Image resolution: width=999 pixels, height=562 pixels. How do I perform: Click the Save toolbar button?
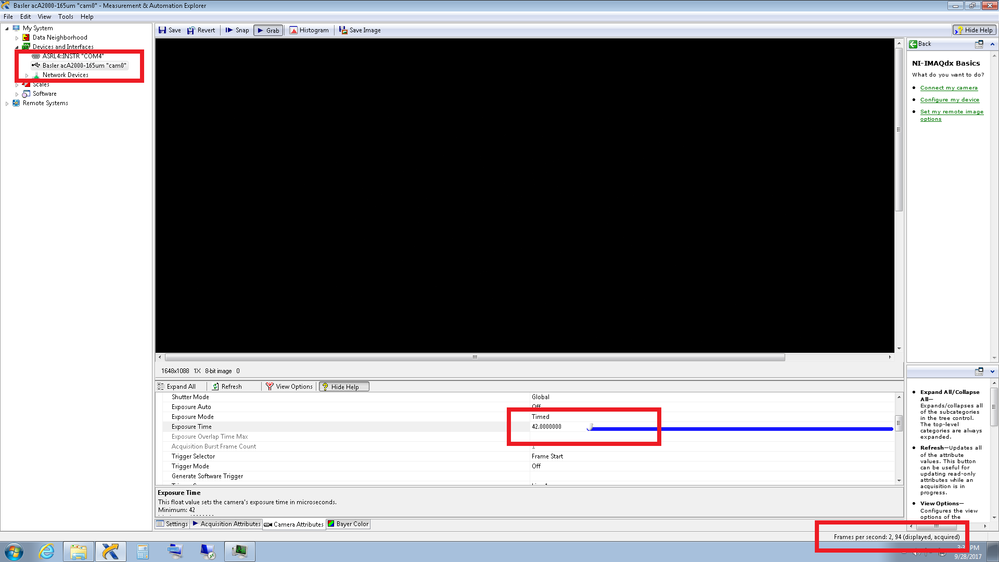coord(170,30)
